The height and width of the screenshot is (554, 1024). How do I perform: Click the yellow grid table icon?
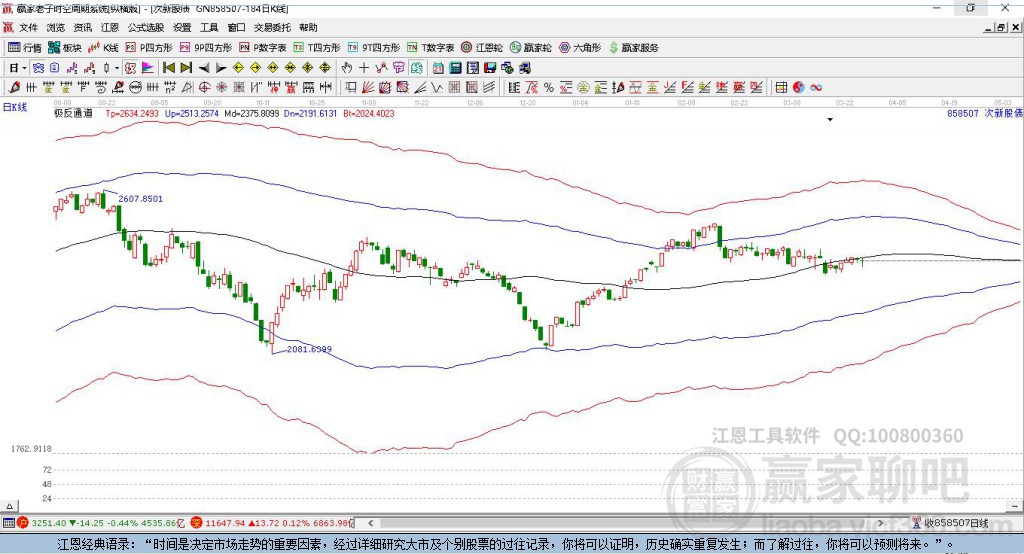781,88
